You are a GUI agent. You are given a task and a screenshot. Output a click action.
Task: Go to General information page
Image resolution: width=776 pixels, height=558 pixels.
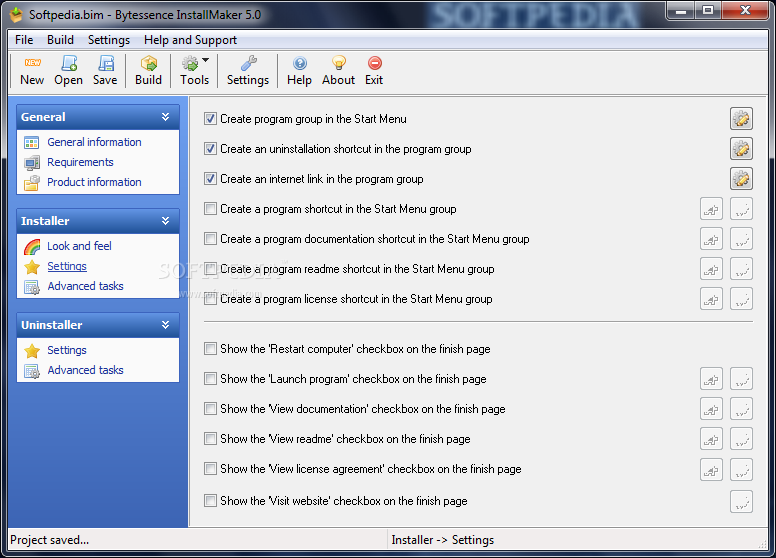pyautogui.click(x=95, y=142)
